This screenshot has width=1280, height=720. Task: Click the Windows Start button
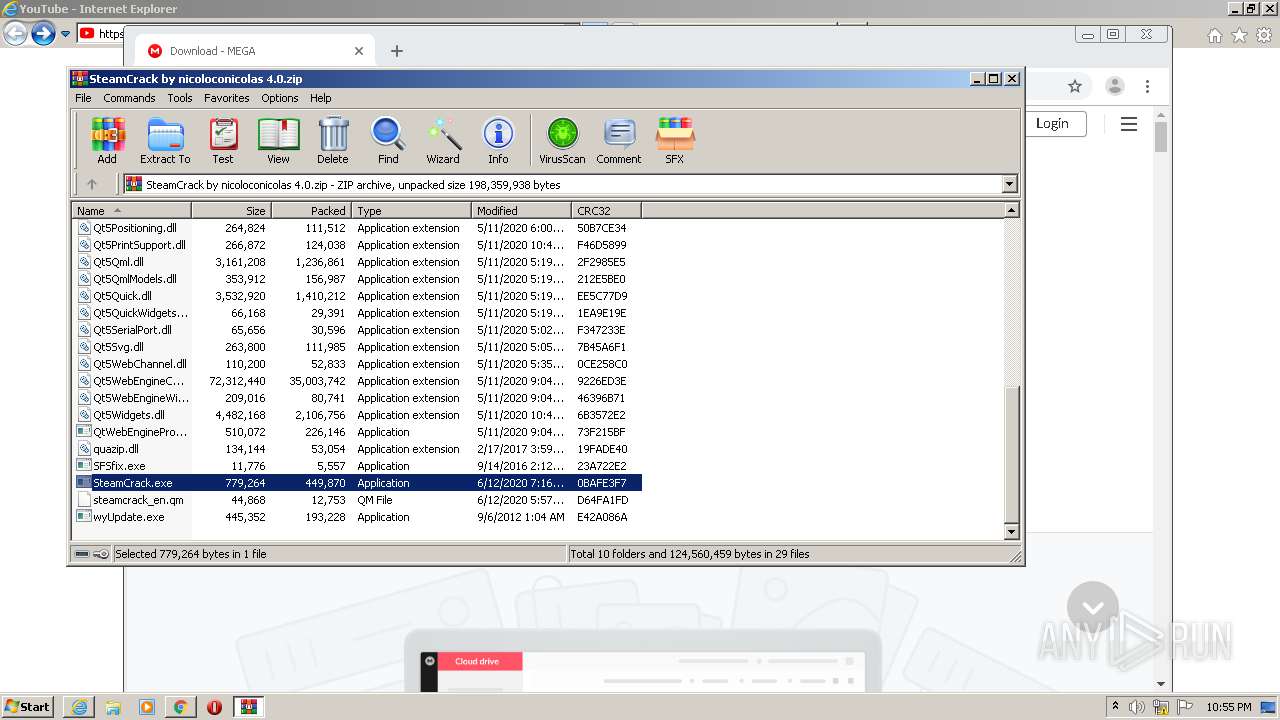pos(28,707)
